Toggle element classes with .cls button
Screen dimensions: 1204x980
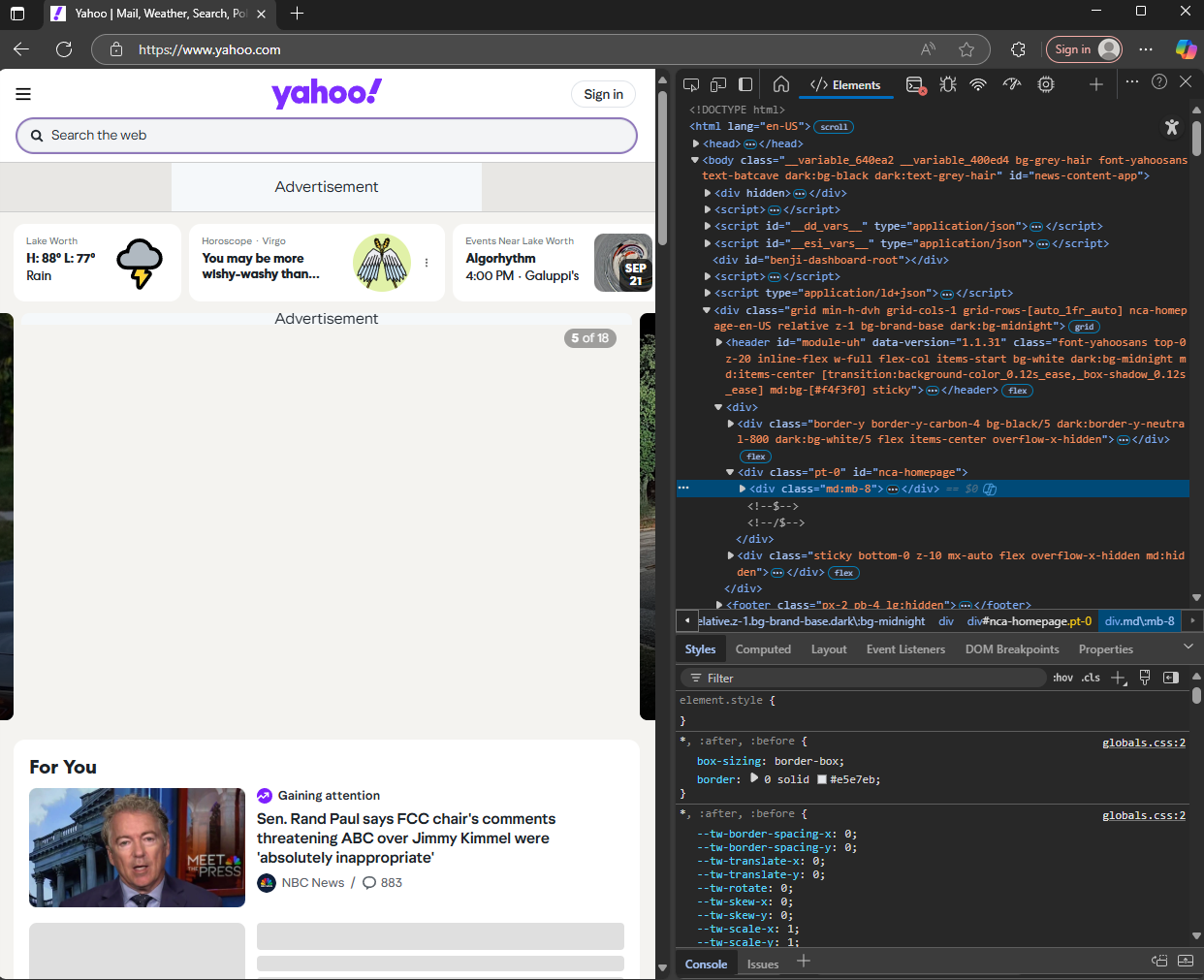(1091, 677)
